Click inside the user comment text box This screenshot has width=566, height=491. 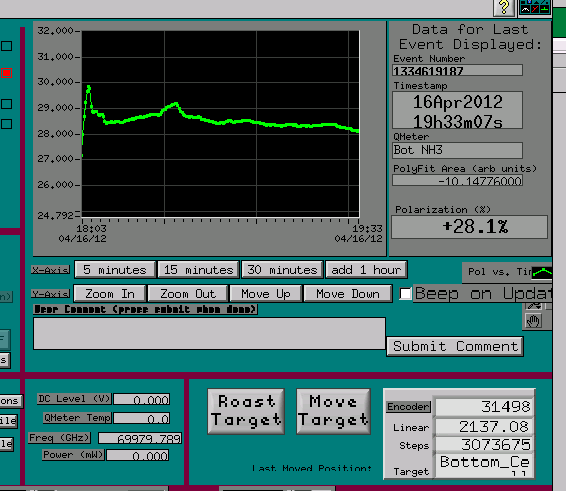click(x=209, y=334)
